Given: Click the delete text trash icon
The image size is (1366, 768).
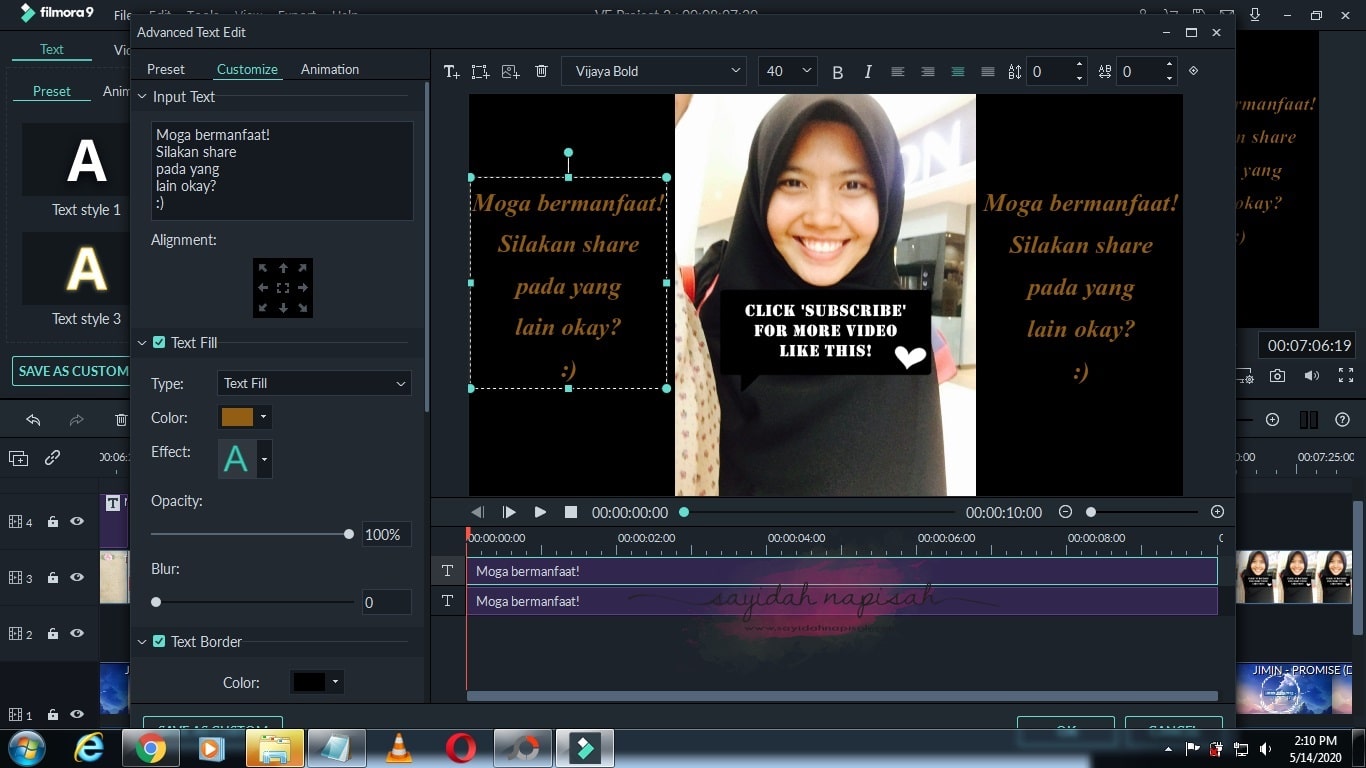Looking at the screenshot, I should coord(541,71).
